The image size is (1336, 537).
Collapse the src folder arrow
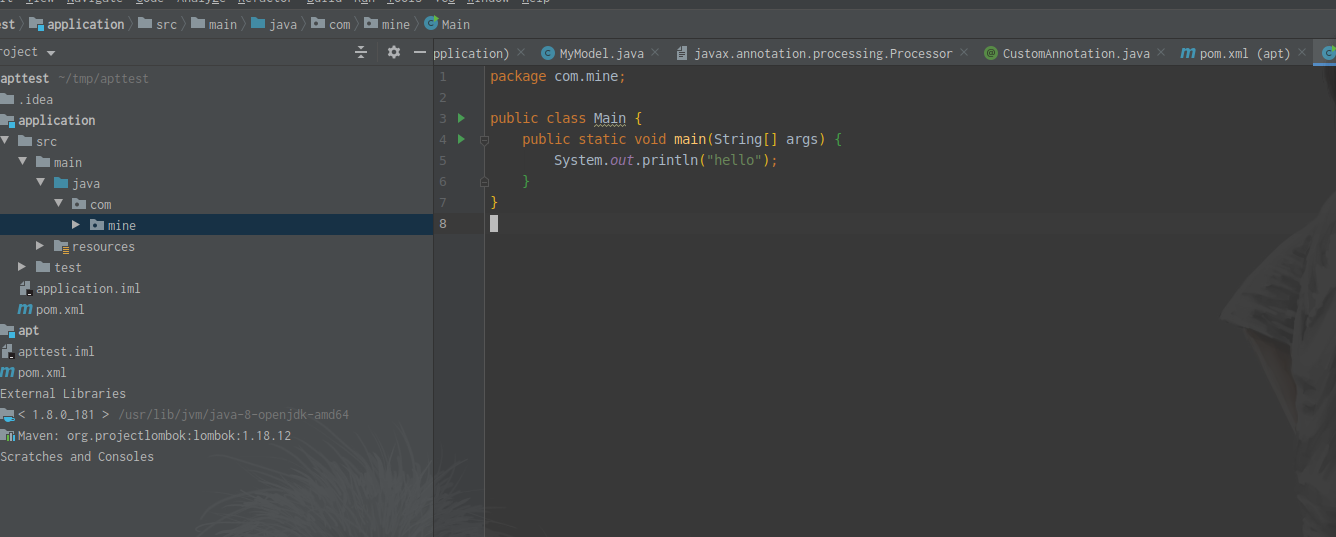[5, 141]
